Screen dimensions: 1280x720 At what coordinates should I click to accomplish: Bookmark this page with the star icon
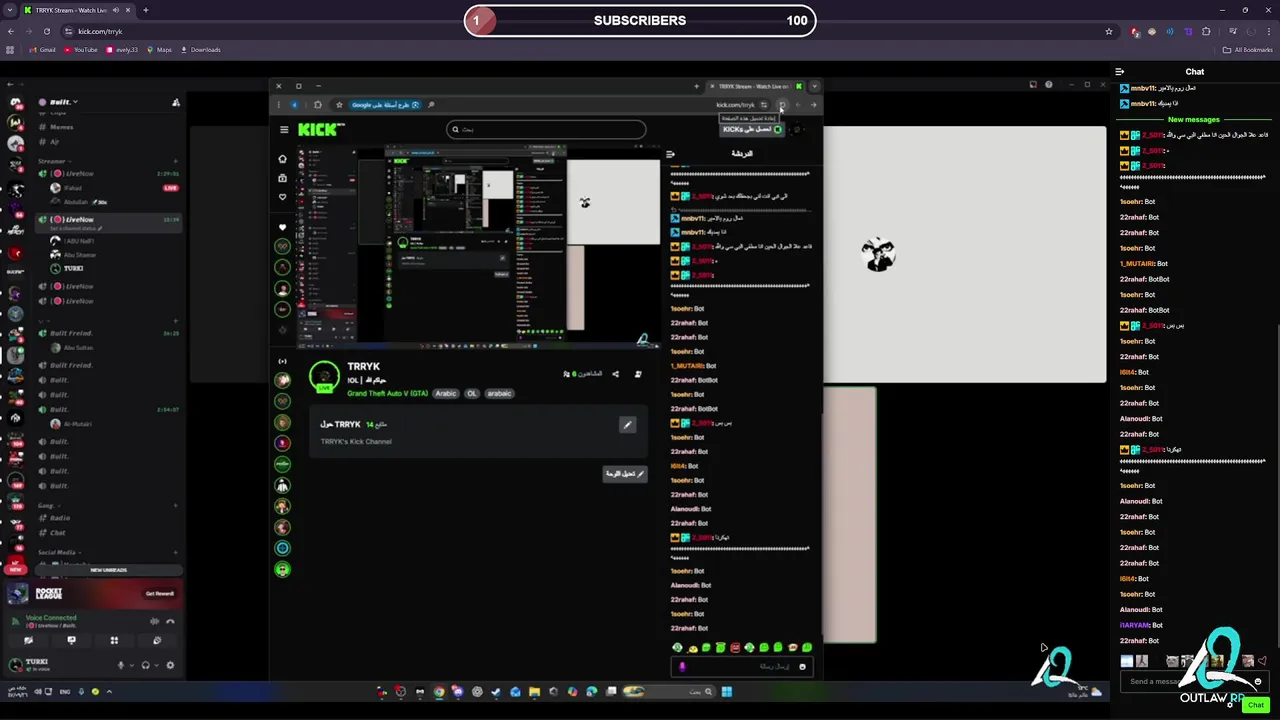1108,31
